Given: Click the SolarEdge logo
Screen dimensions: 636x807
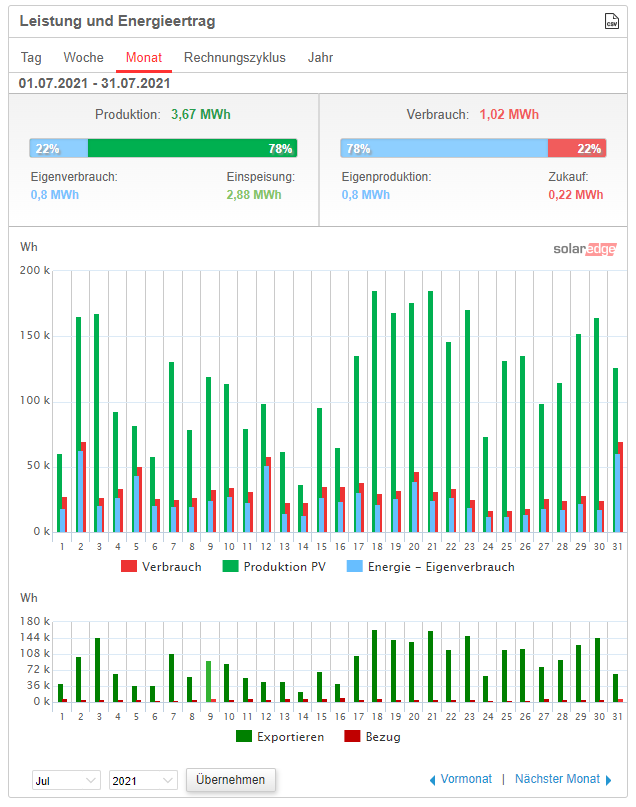Looking at the screenshot, I should coord(584,249).
